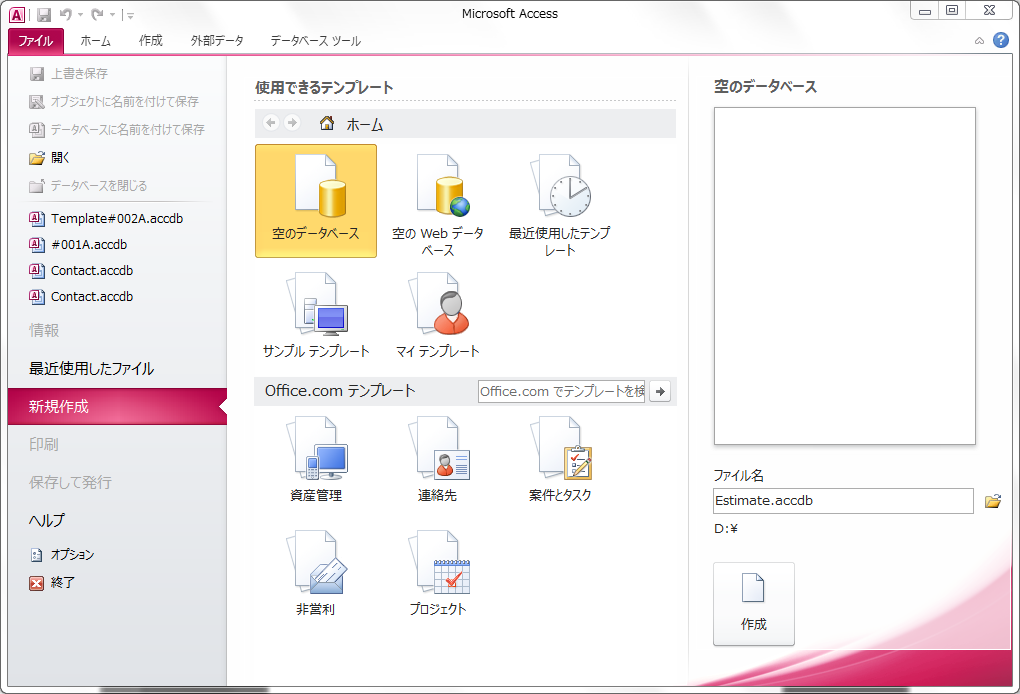The image size is (1020, 694).
Task: Click the undo icon in quick access toolbar
Action: coord(65,14)
